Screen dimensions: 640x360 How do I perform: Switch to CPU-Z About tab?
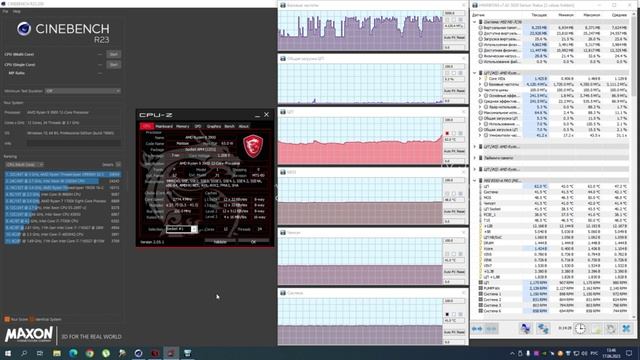[243, 126]
